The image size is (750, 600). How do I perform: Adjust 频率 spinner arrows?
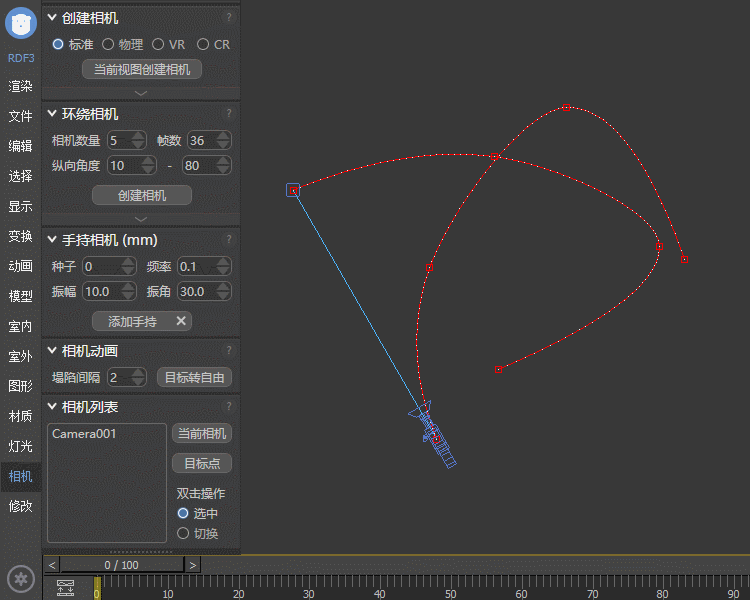223,266
